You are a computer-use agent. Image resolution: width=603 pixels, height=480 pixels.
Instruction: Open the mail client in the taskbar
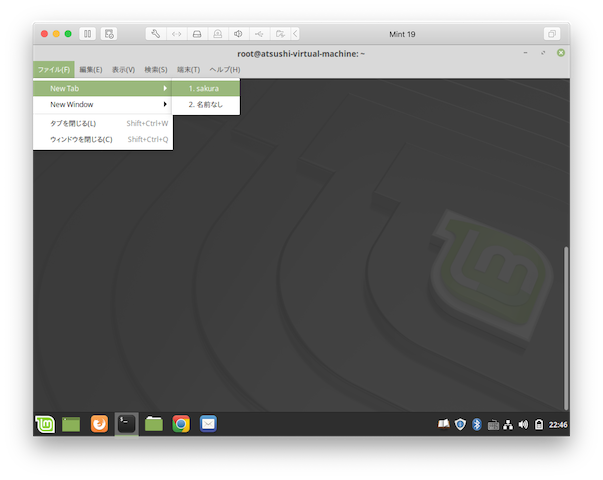tap(208, 424)
